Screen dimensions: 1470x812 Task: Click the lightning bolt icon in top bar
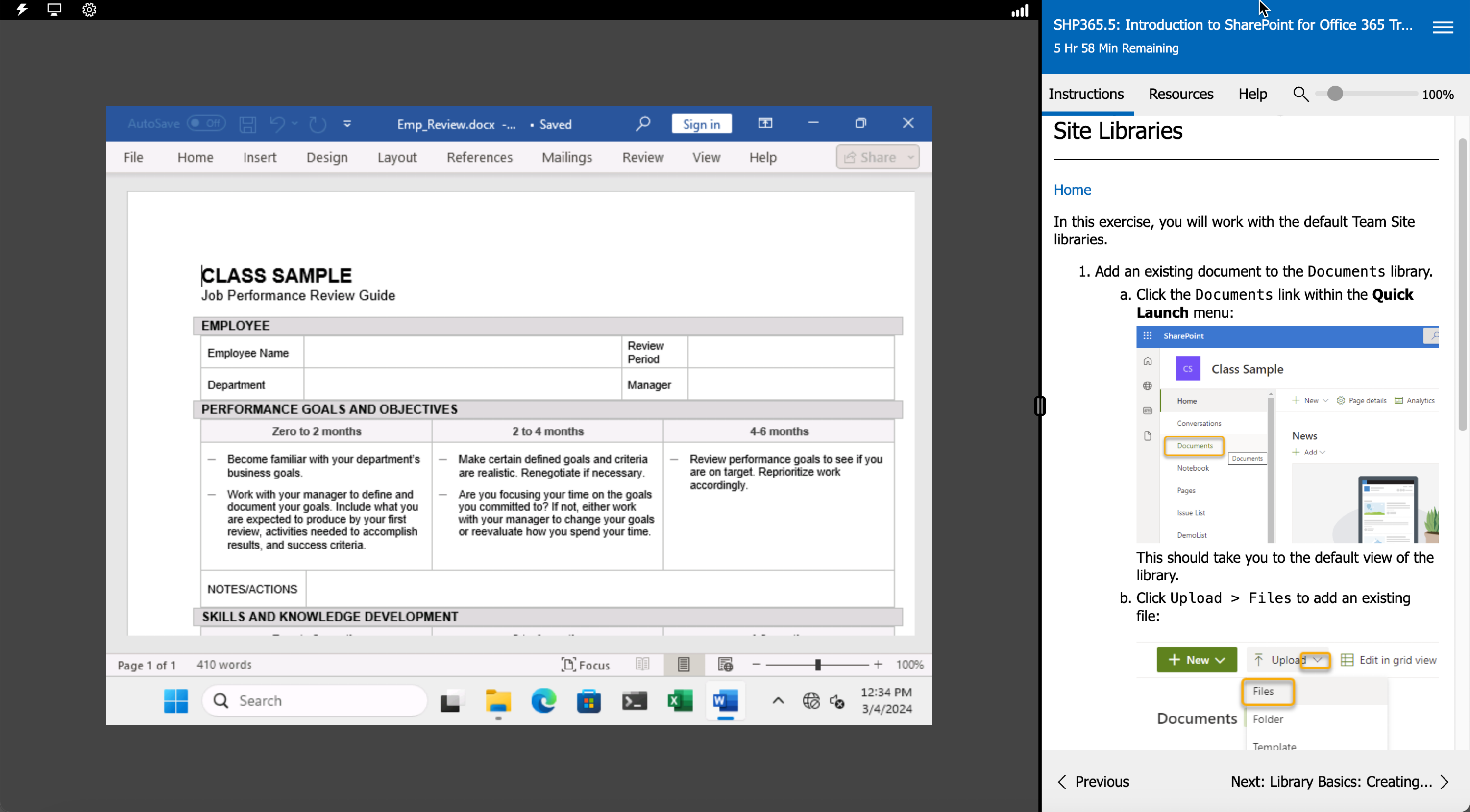(22, 10)
